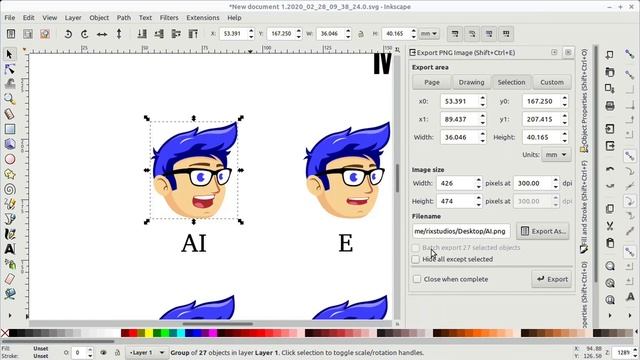Viewport: 640px width, 360px height.
Task: Select the Node edit tool
Action: pos(10,69)
